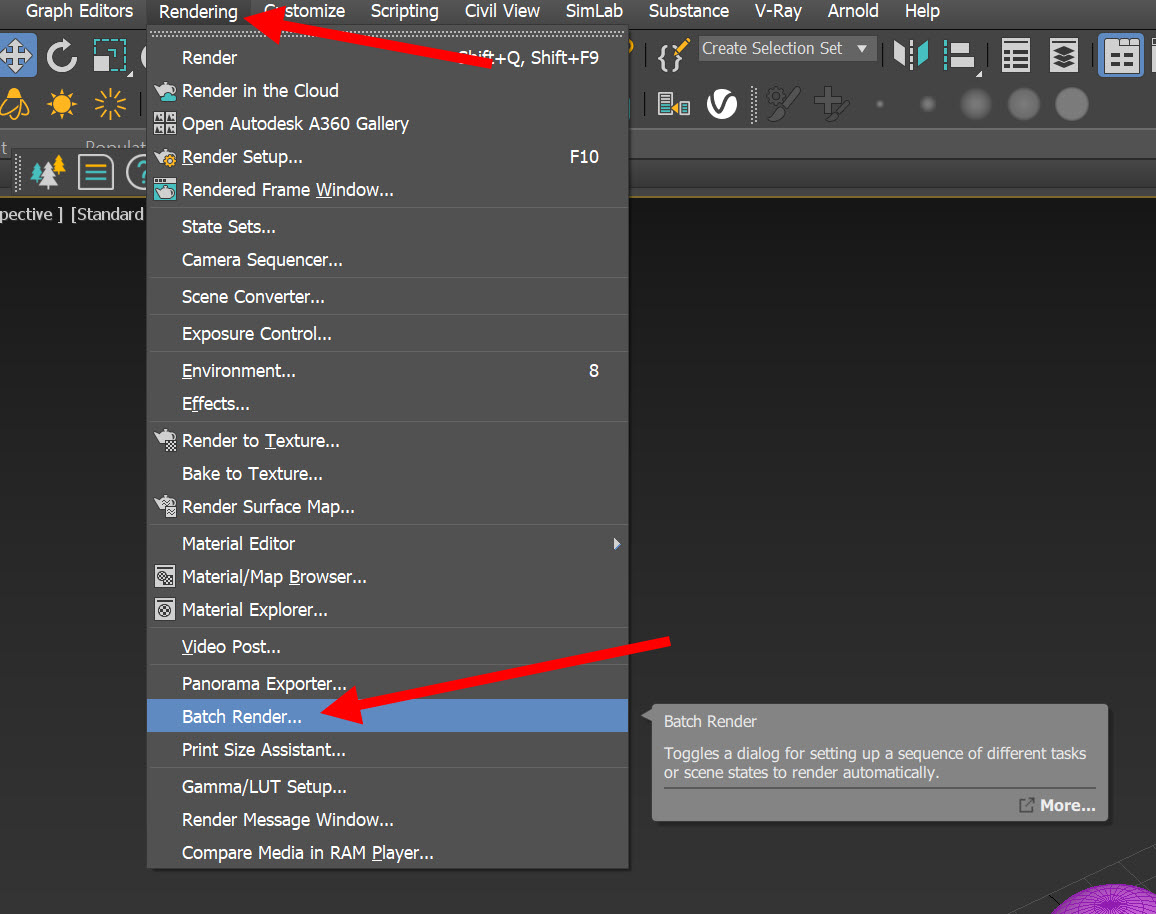
Task: Click the plus with pencil toolbar icon
Action: [832, 104]
